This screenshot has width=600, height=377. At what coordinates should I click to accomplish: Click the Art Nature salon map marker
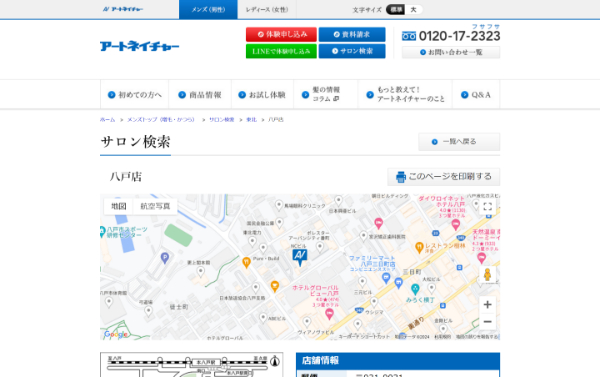click(300, 257)
